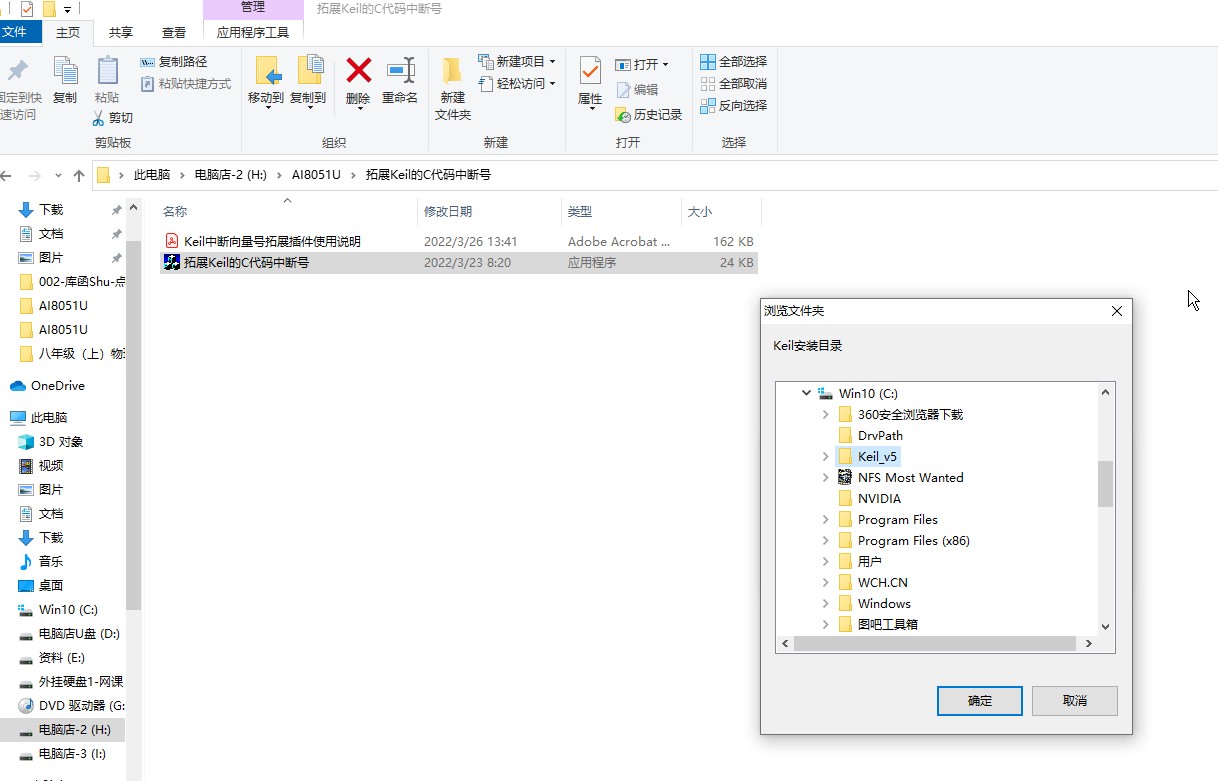Select the 用户 folder in tree
This screenshot has height=781, width=1218.
(860, 562)
